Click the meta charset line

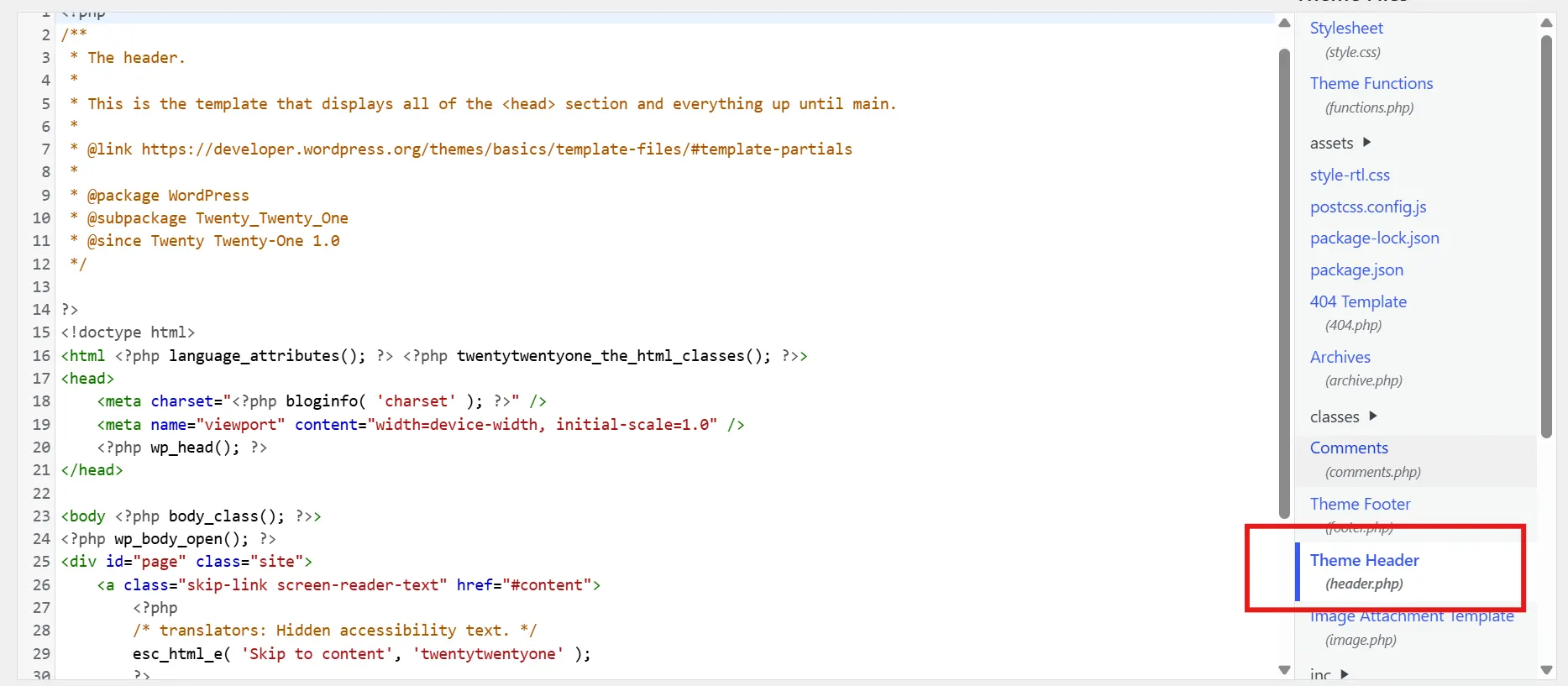(x=322, y=401)
